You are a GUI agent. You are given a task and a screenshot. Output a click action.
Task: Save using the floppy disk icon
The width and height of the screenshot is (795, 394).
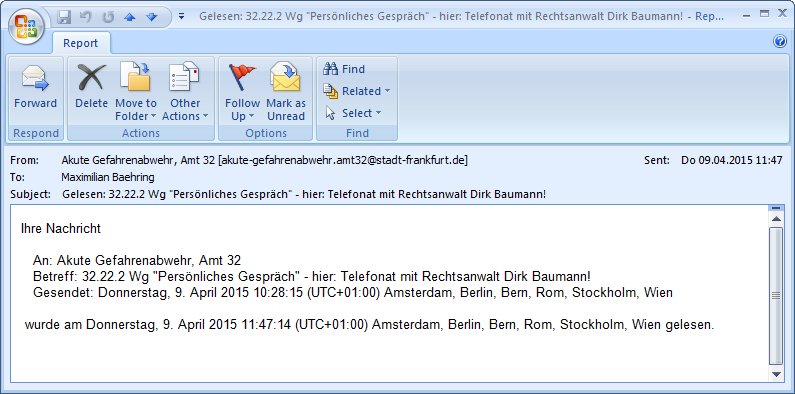(64, 17)
